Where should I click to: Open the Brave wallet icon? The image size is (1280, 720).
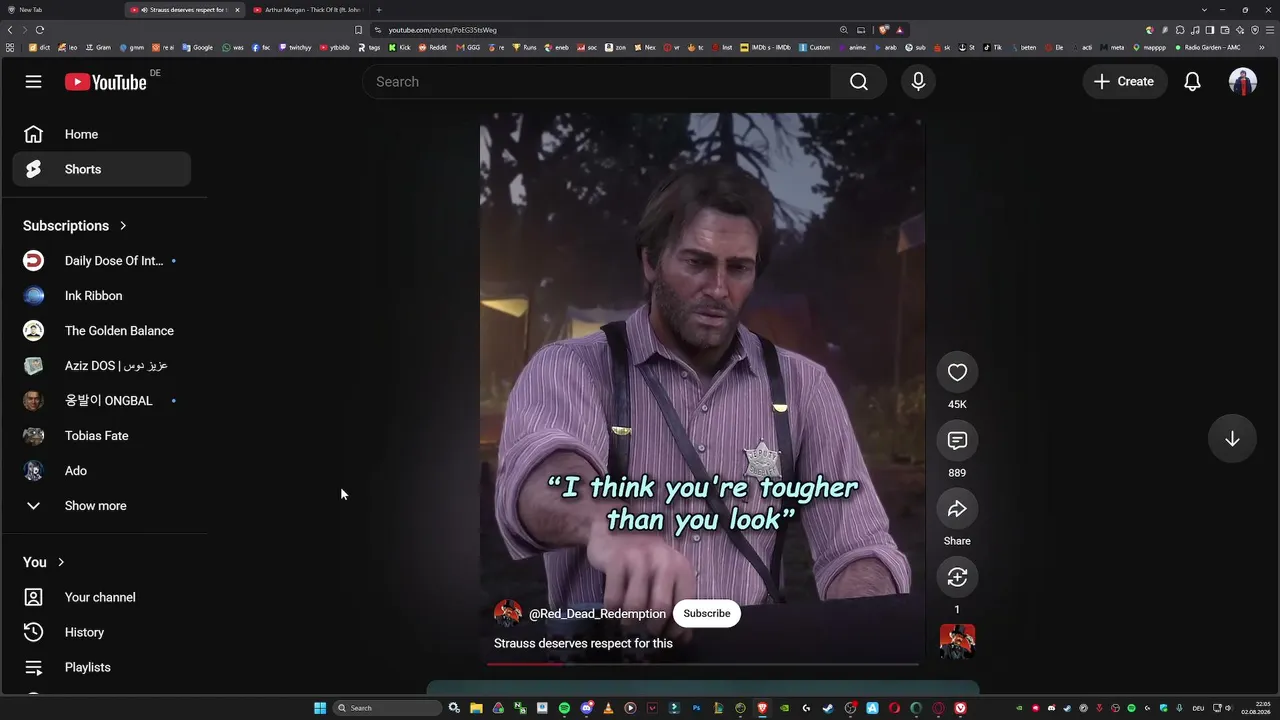[x=1225, y=30]
